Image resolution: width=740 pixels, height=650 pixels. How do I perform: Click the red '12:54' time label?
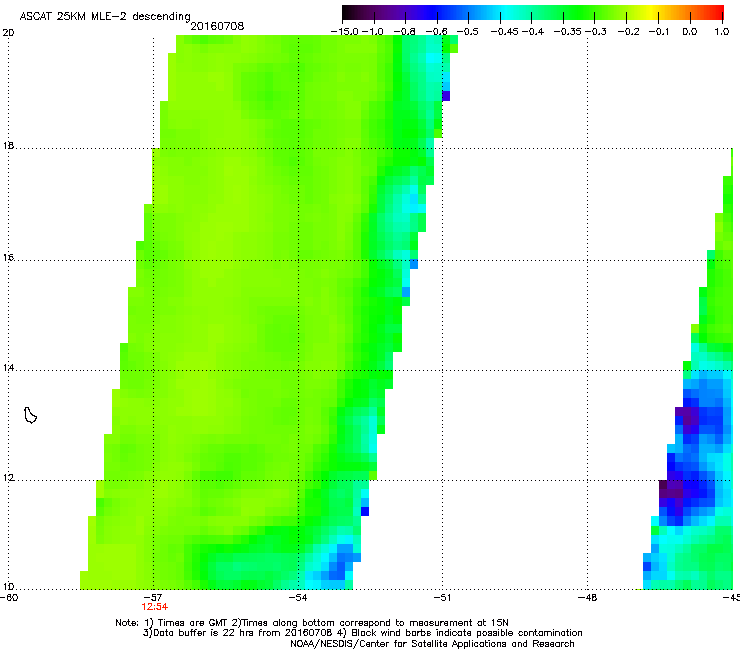(x=154, y=607)
